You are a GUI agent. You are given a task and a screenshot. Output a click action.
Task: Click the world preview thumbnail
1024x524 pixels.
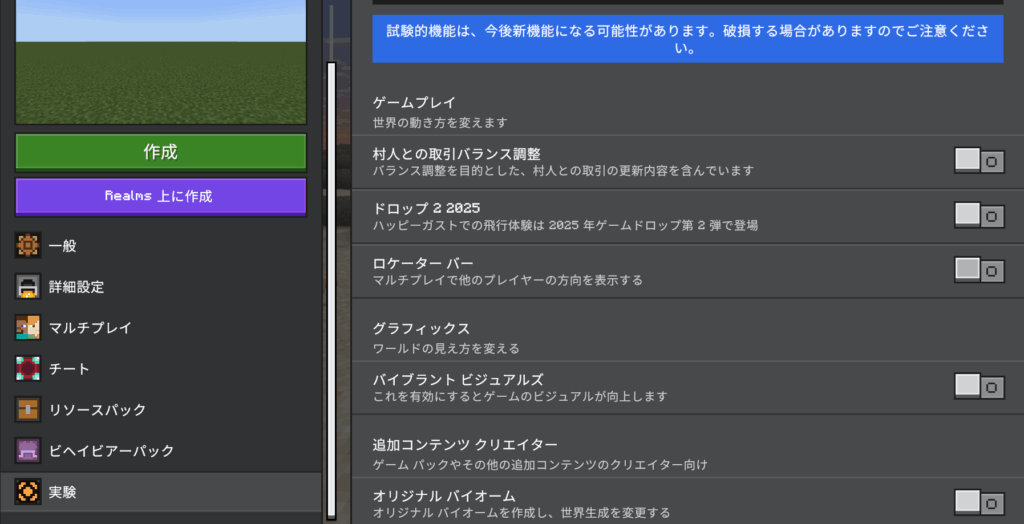point(161,62)
